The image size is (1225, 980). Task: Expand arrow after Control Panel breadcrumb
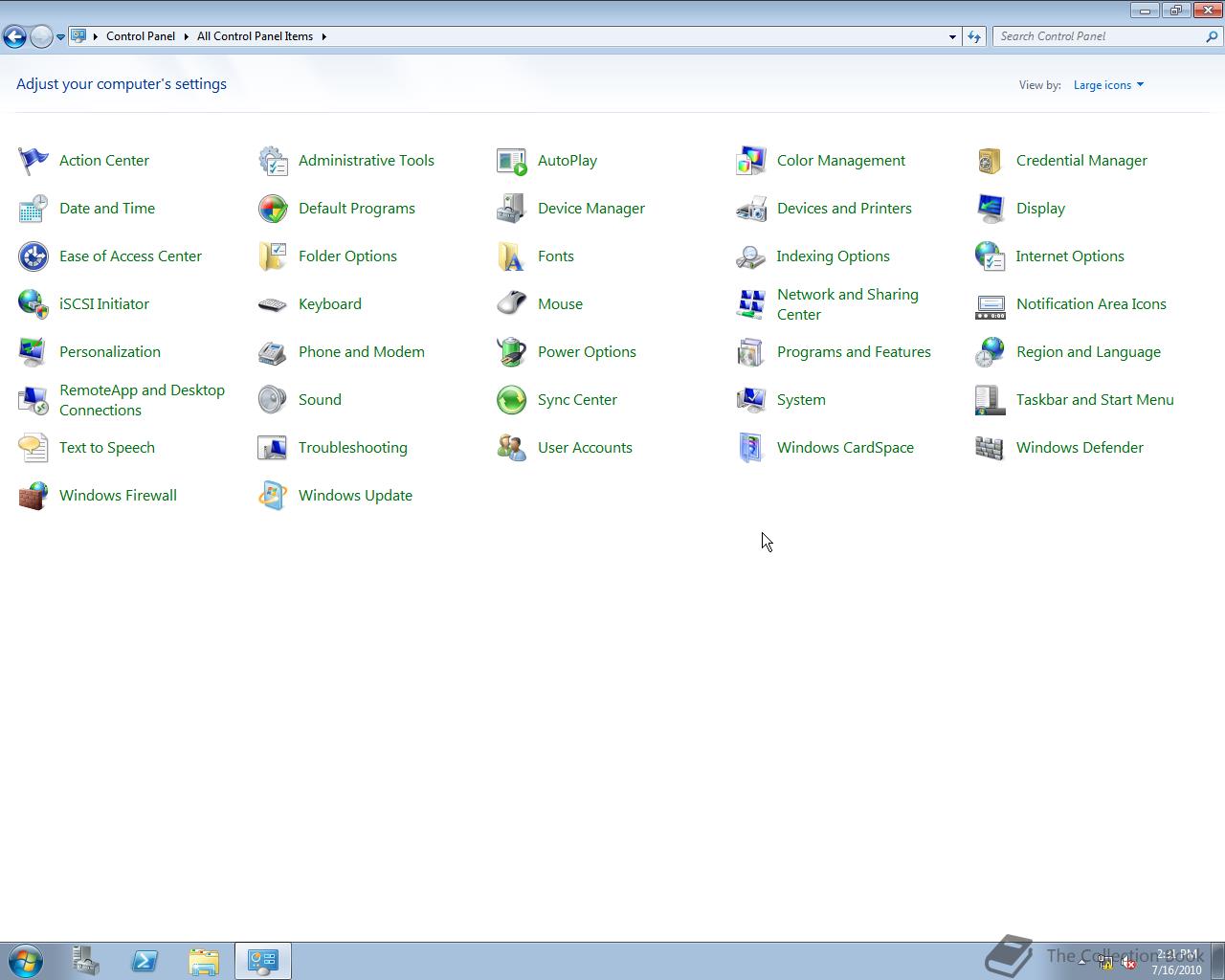coord(186,36)
